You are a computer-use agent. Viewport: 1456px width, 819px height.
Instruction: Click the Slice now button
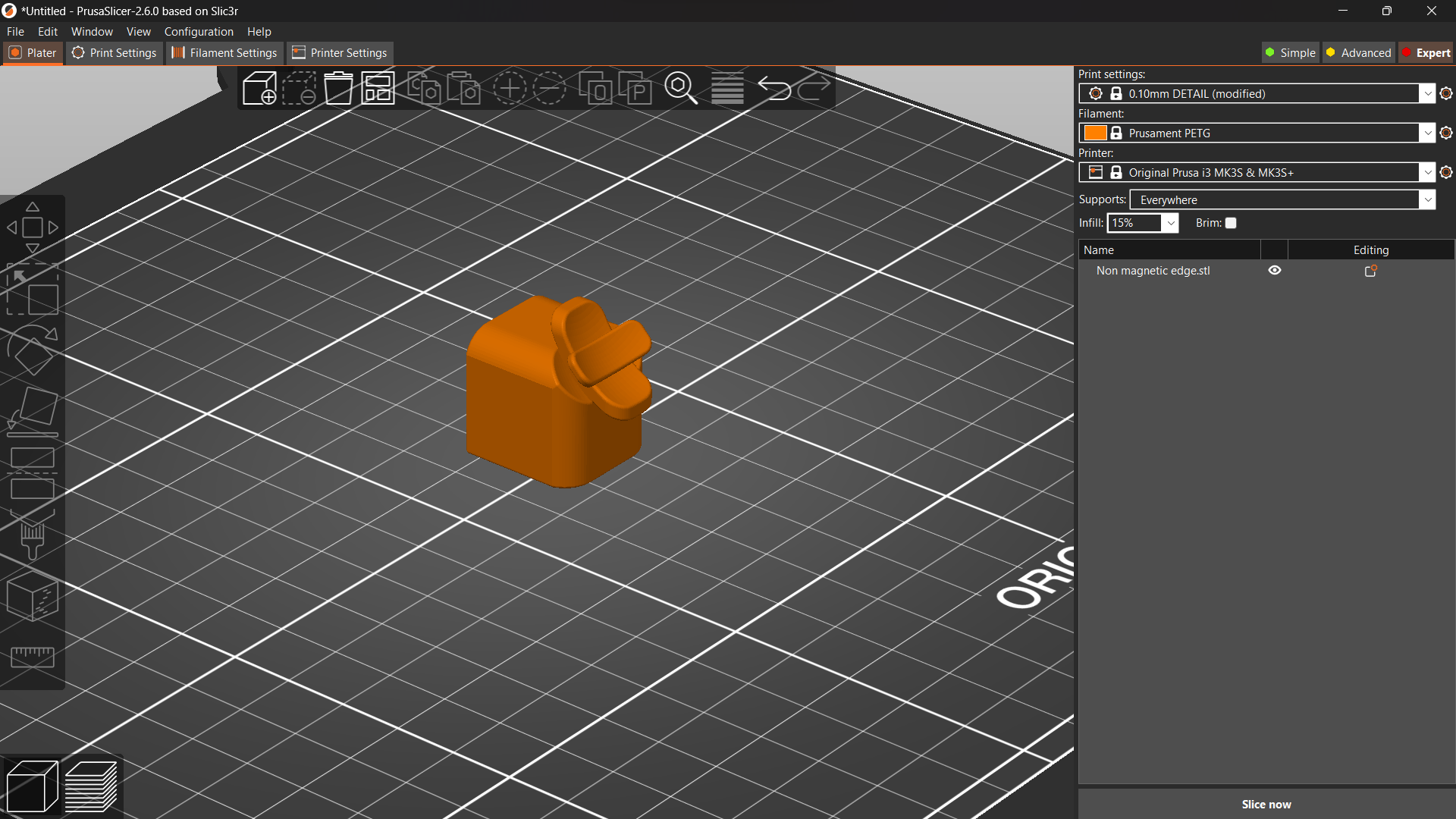(1266, 804)
